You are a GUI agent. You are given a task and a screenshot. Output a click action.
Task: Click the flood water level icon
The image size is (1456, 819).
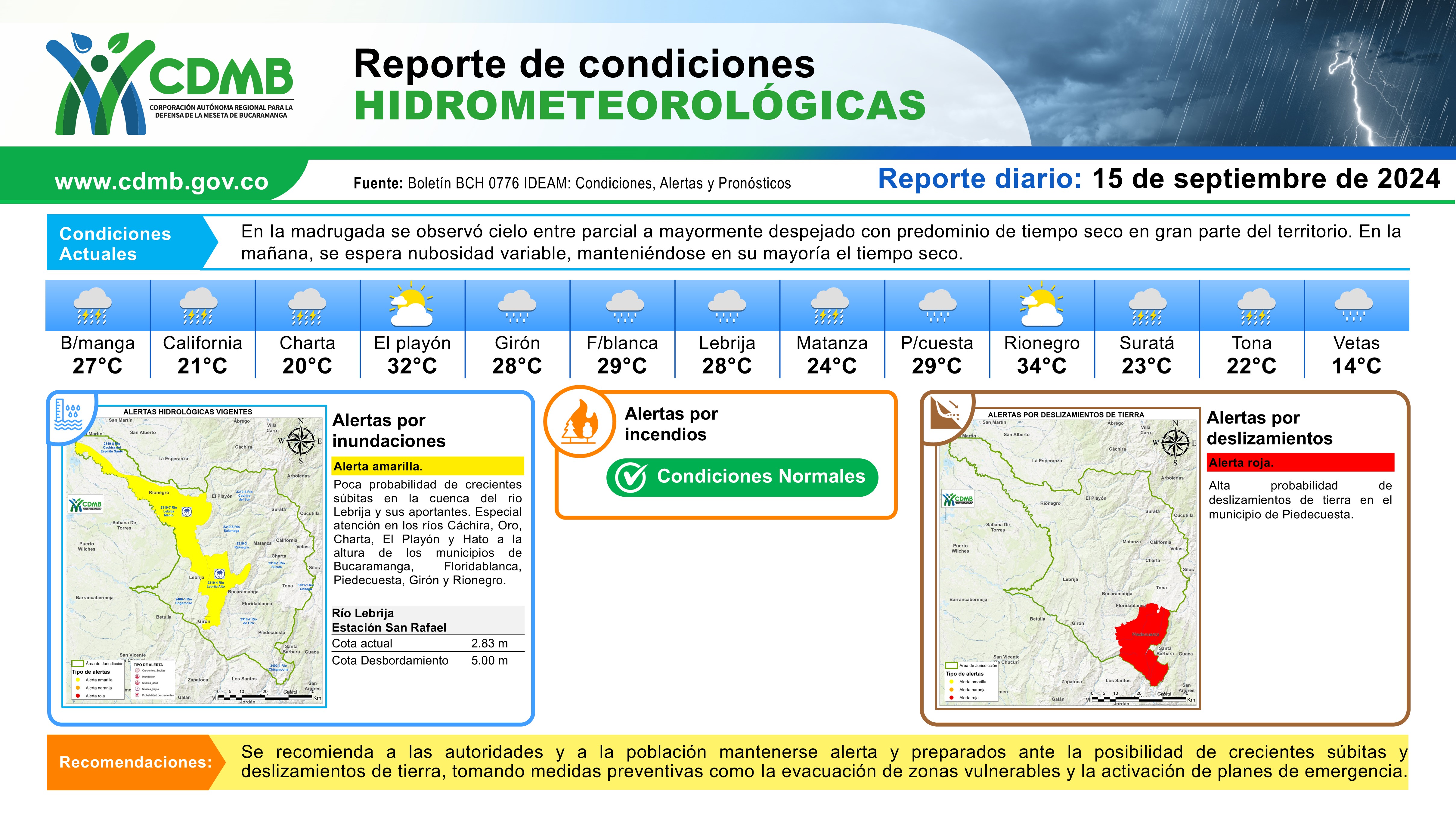(x=68, y=414)
